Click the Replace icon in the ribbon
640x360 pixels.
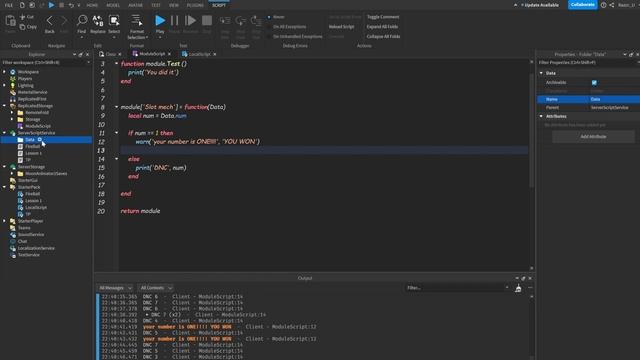coord(98,20)
